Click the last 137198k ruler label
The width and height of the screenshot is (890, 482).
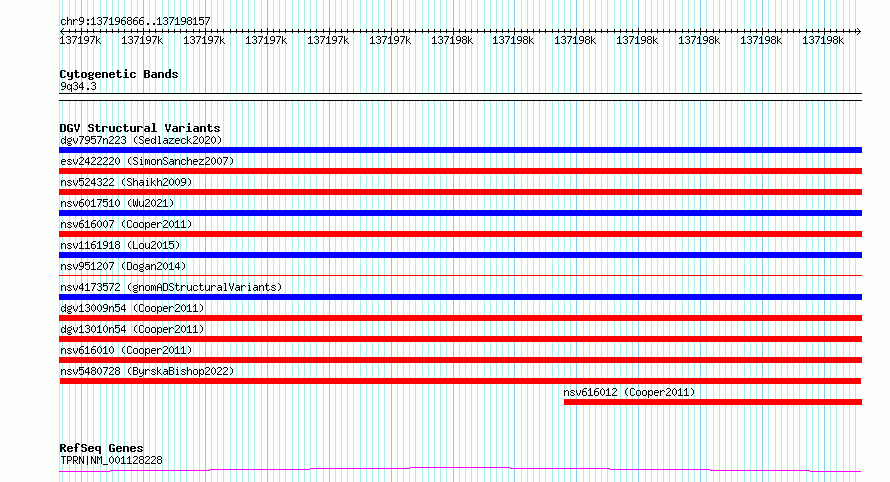pos(823,41)
